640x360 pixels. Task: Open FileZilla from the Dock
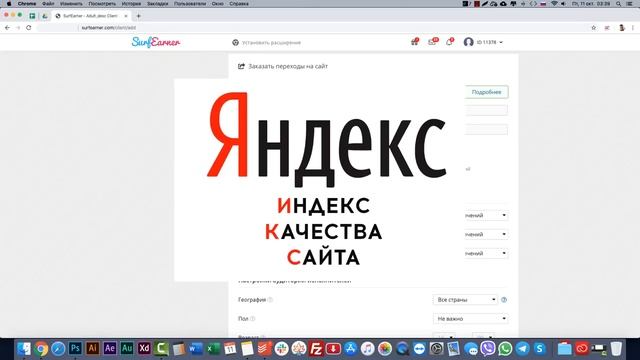tap(316, 349)
